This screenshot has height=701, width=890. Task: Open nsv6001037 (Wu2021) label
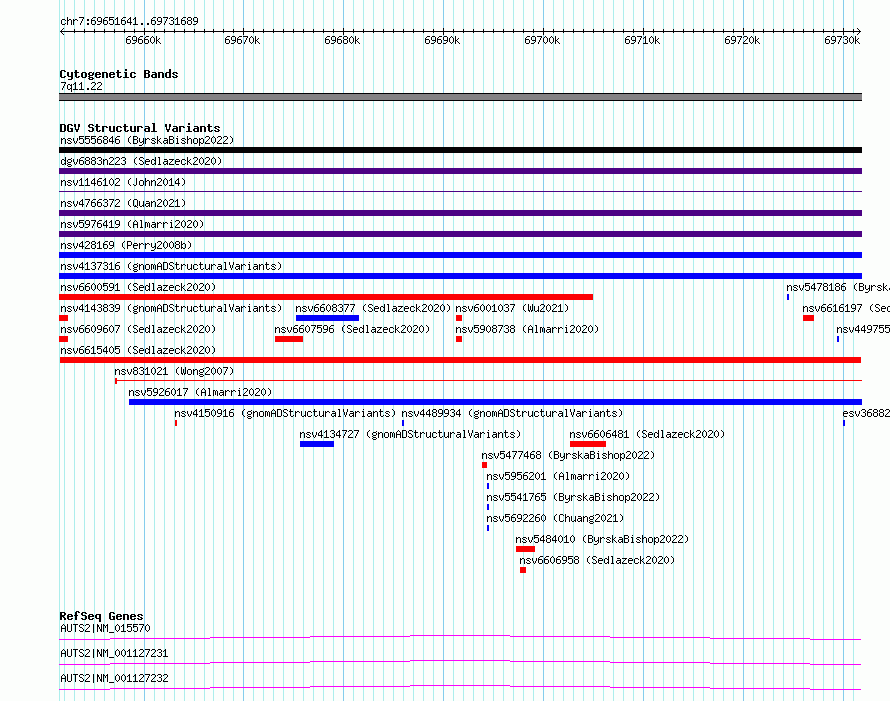[x=512, y=308]
